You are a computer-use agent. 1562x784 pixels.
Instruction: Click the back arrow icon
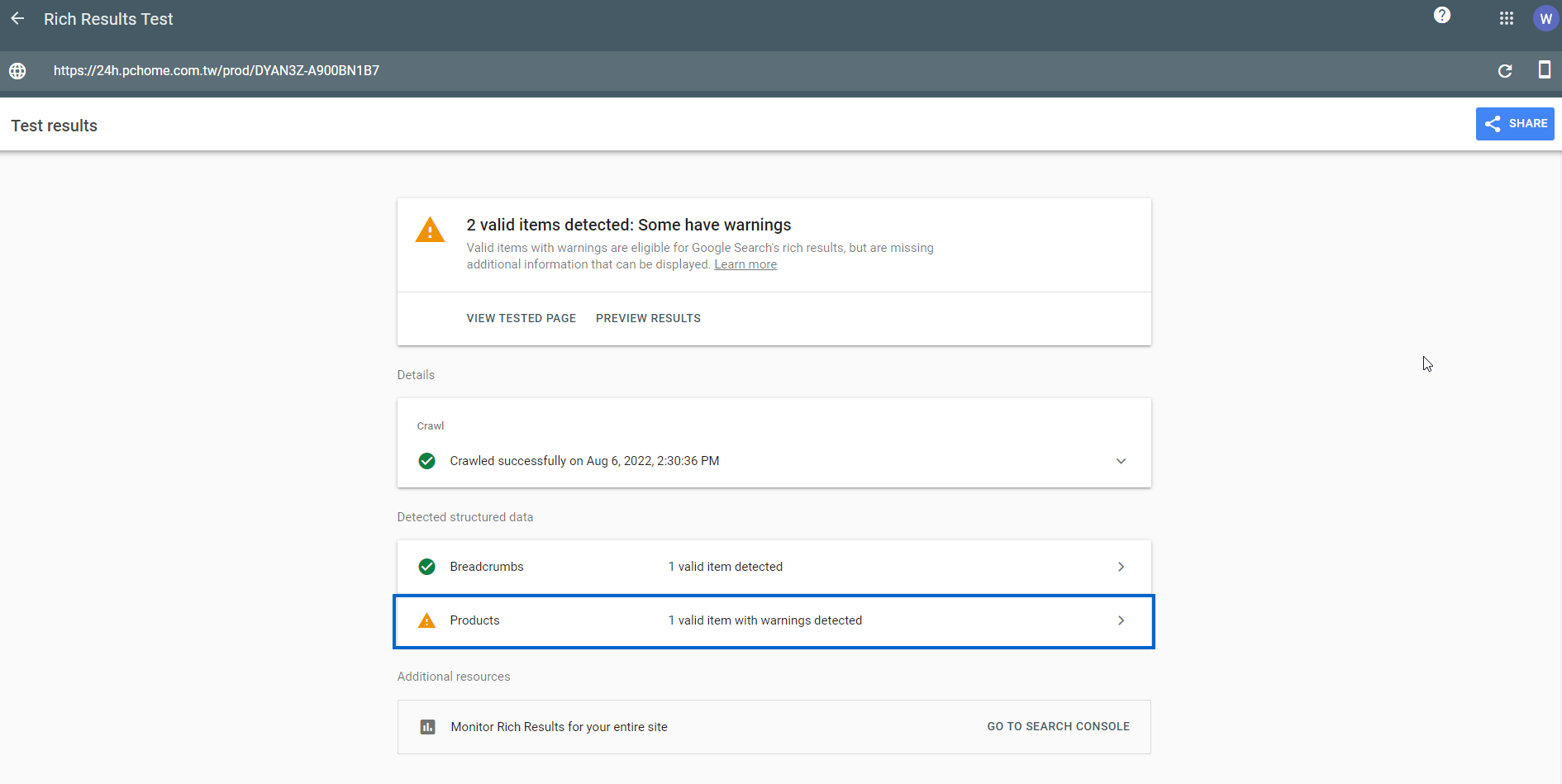coord(17,19)
